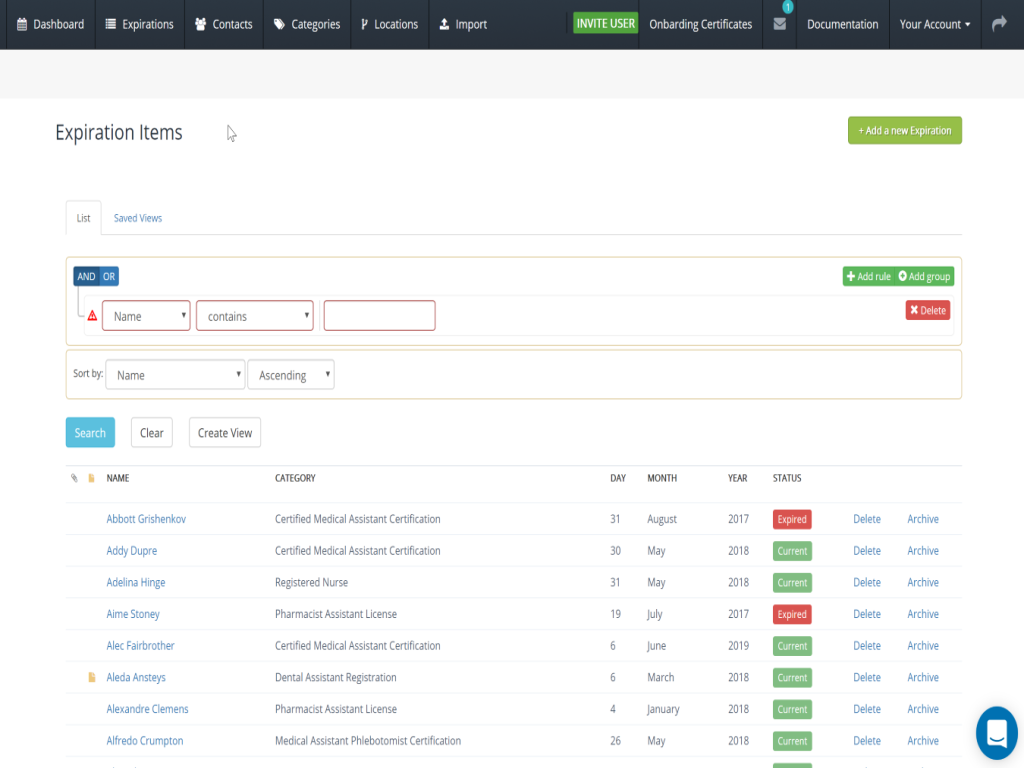Select the Categories tag icon
The height and width of the screenshot is (768, 1024).
[x=281, y=24]
